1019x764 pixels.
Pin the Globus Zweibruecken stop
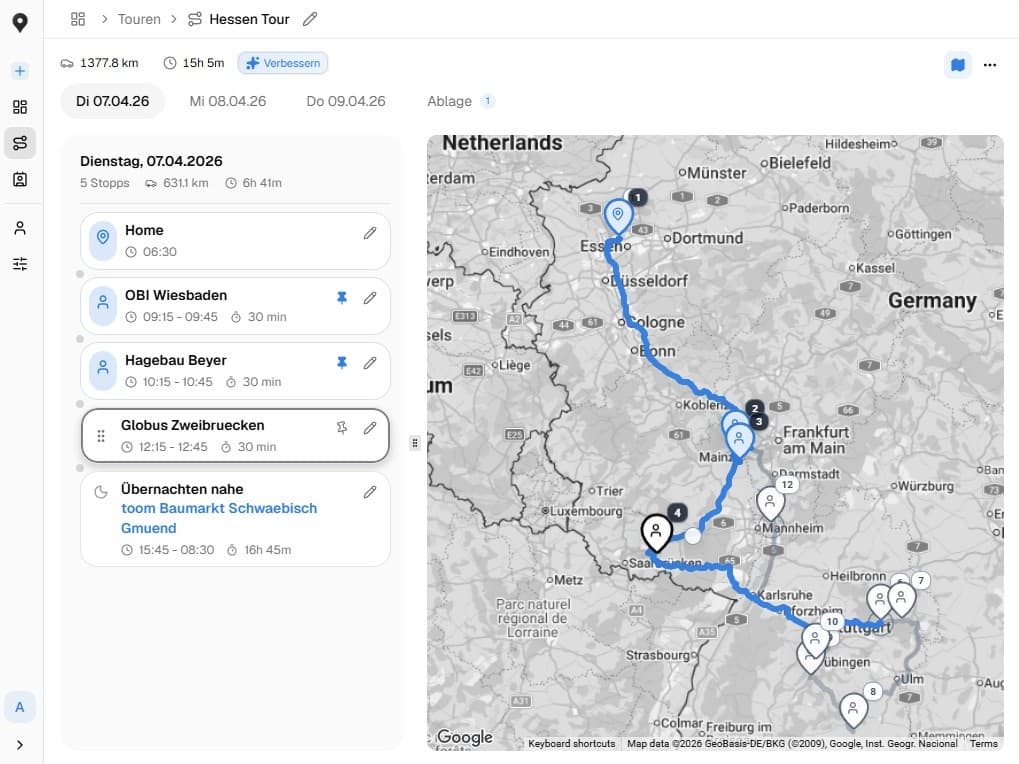click(342, 428)
